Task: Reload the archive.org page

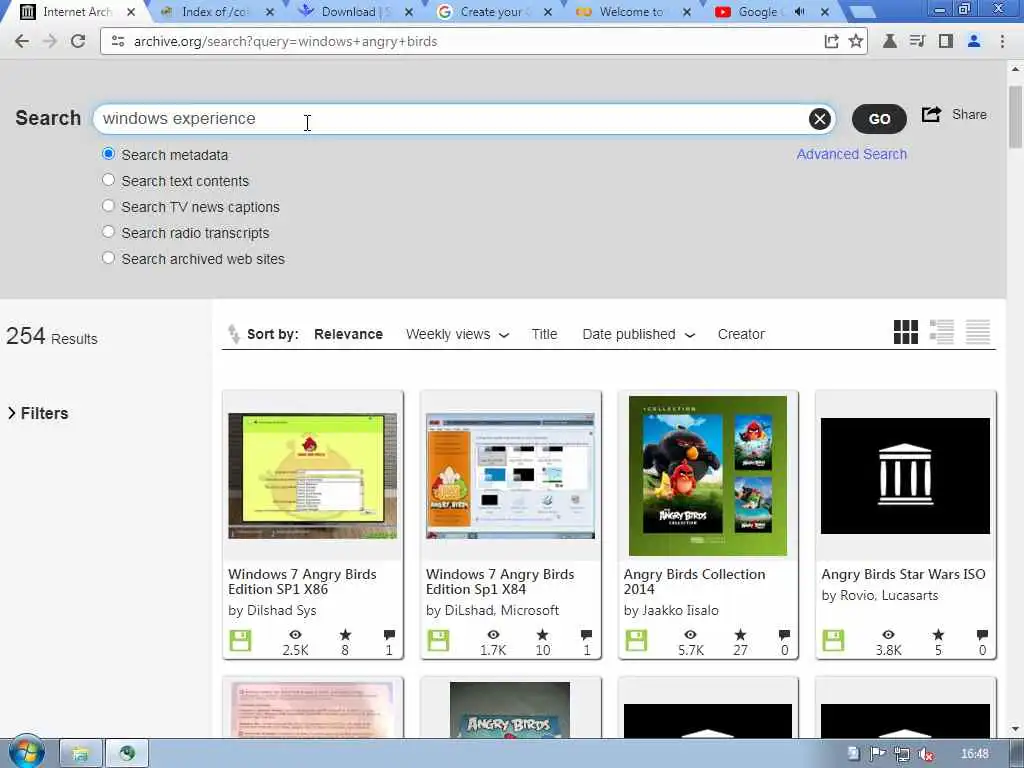Action: click(x=78, y=41)
